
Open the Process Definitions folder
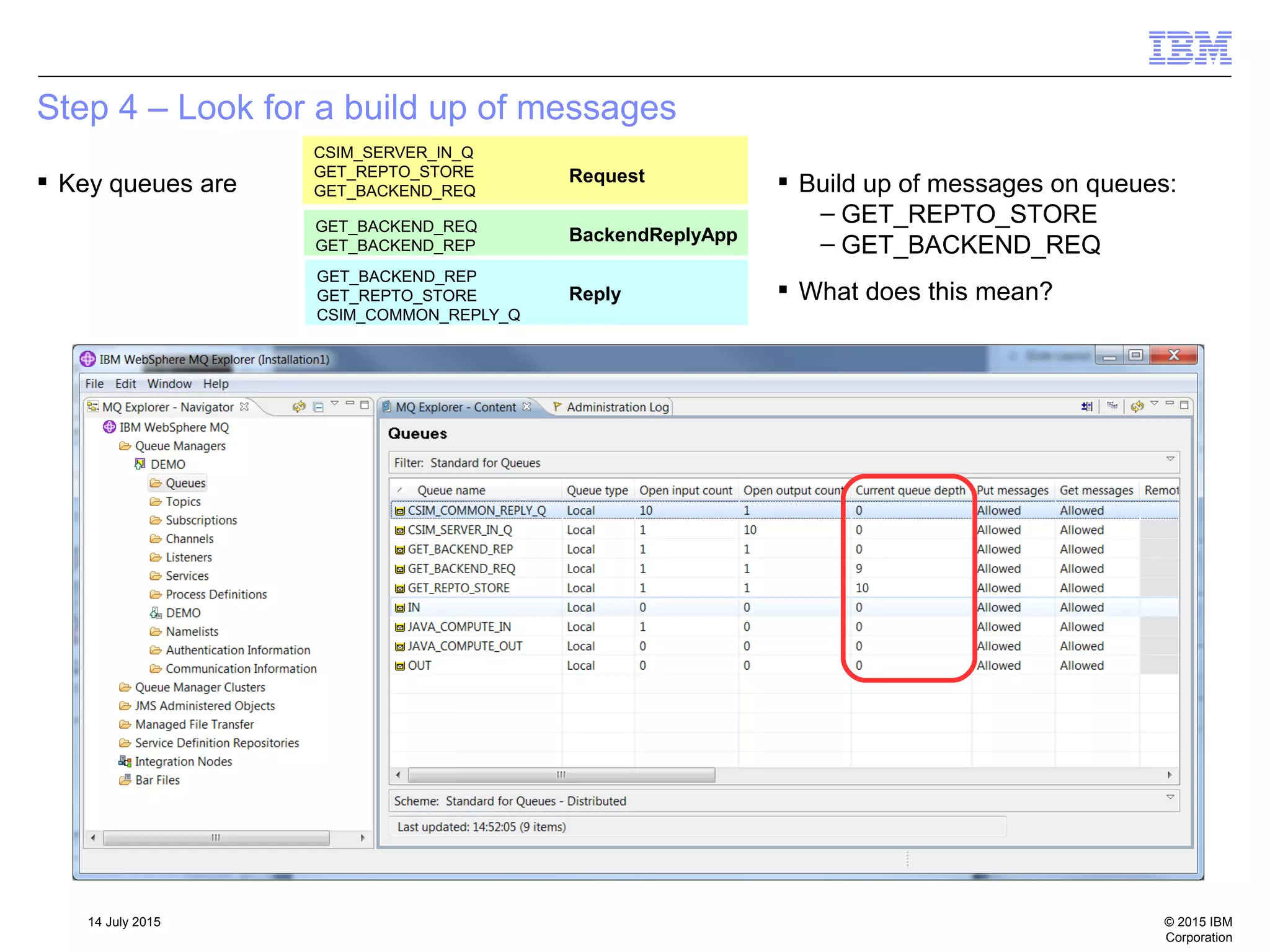208,594
